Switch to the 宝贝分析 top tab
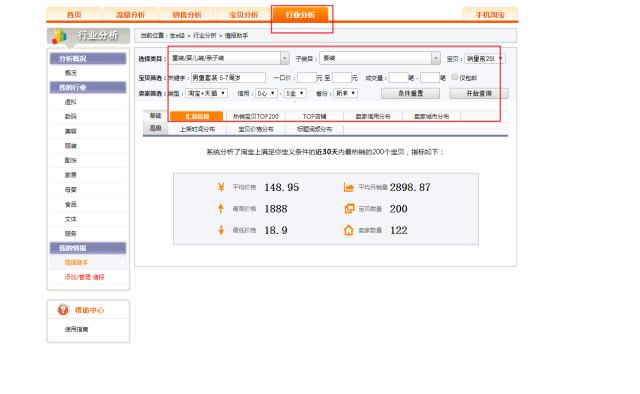The image size is (640, 394). 243,15
